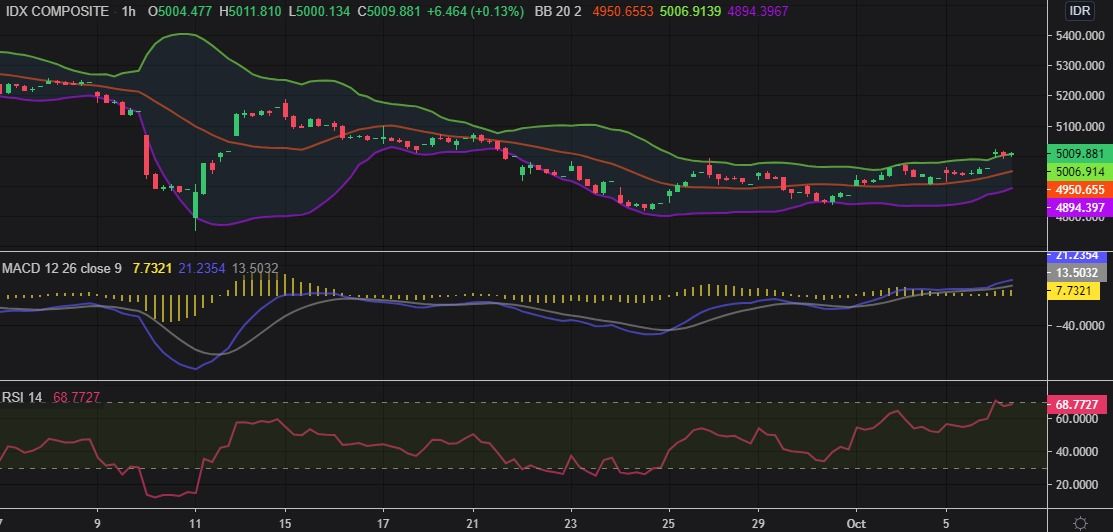Click the 4950.655 basis price label
Screen dimensions: 1113x532
pyautogui.click(x=1080, y=190)
